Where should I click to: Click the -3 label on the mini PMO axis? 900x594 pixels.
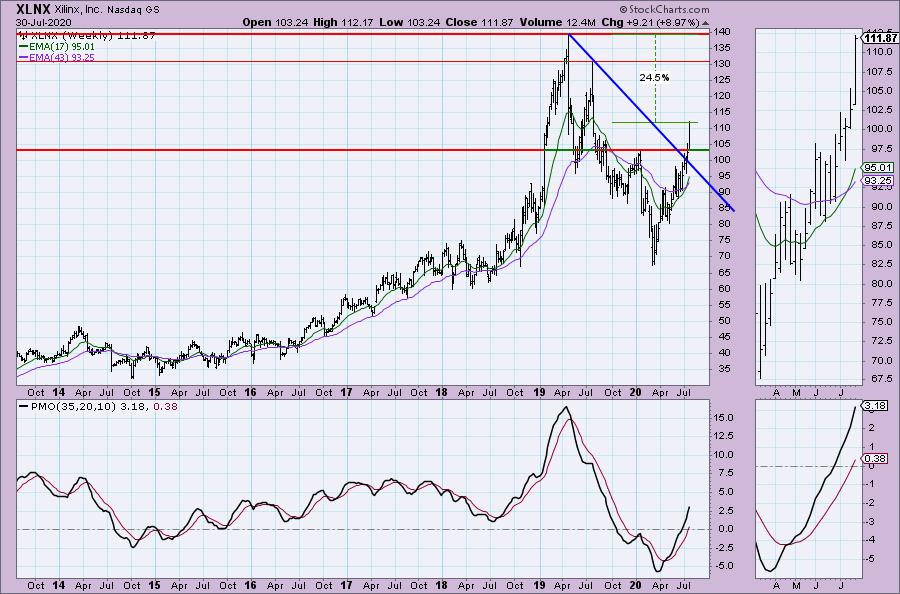870,522
